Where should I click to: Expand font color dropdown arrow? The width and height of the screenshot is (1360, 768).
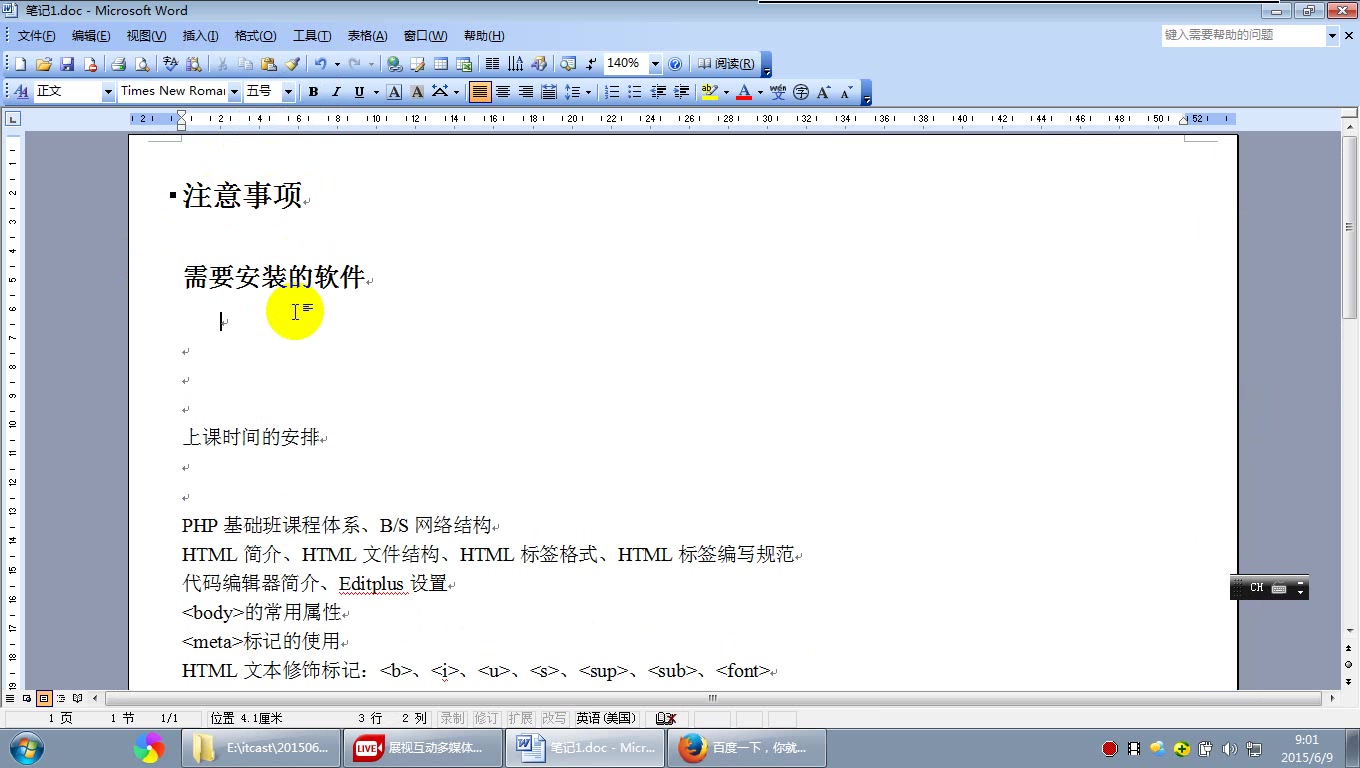pyautogui.click(x=760, y=92)
